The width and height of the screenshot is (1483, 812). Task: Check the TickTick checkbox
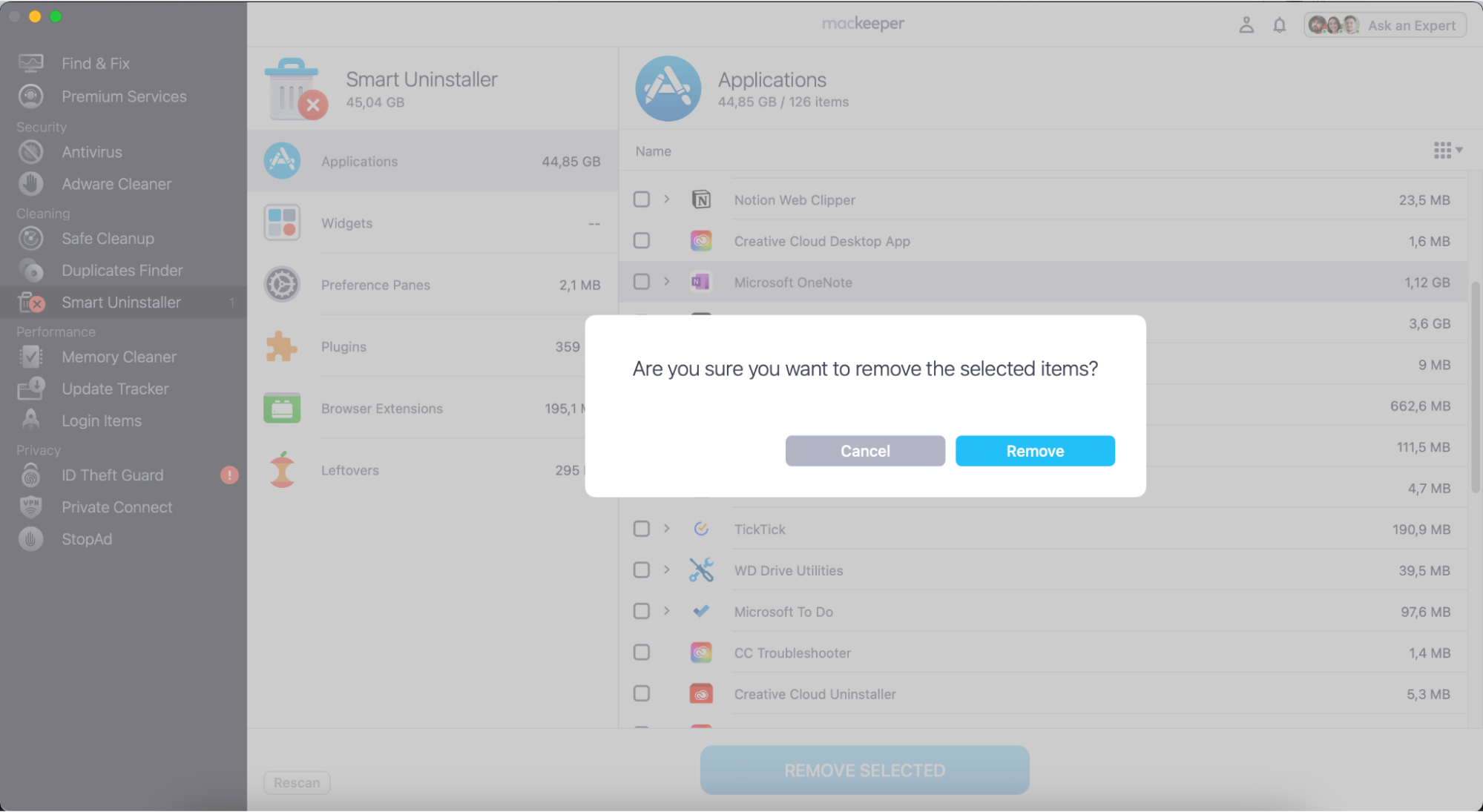tap(642, 529)
